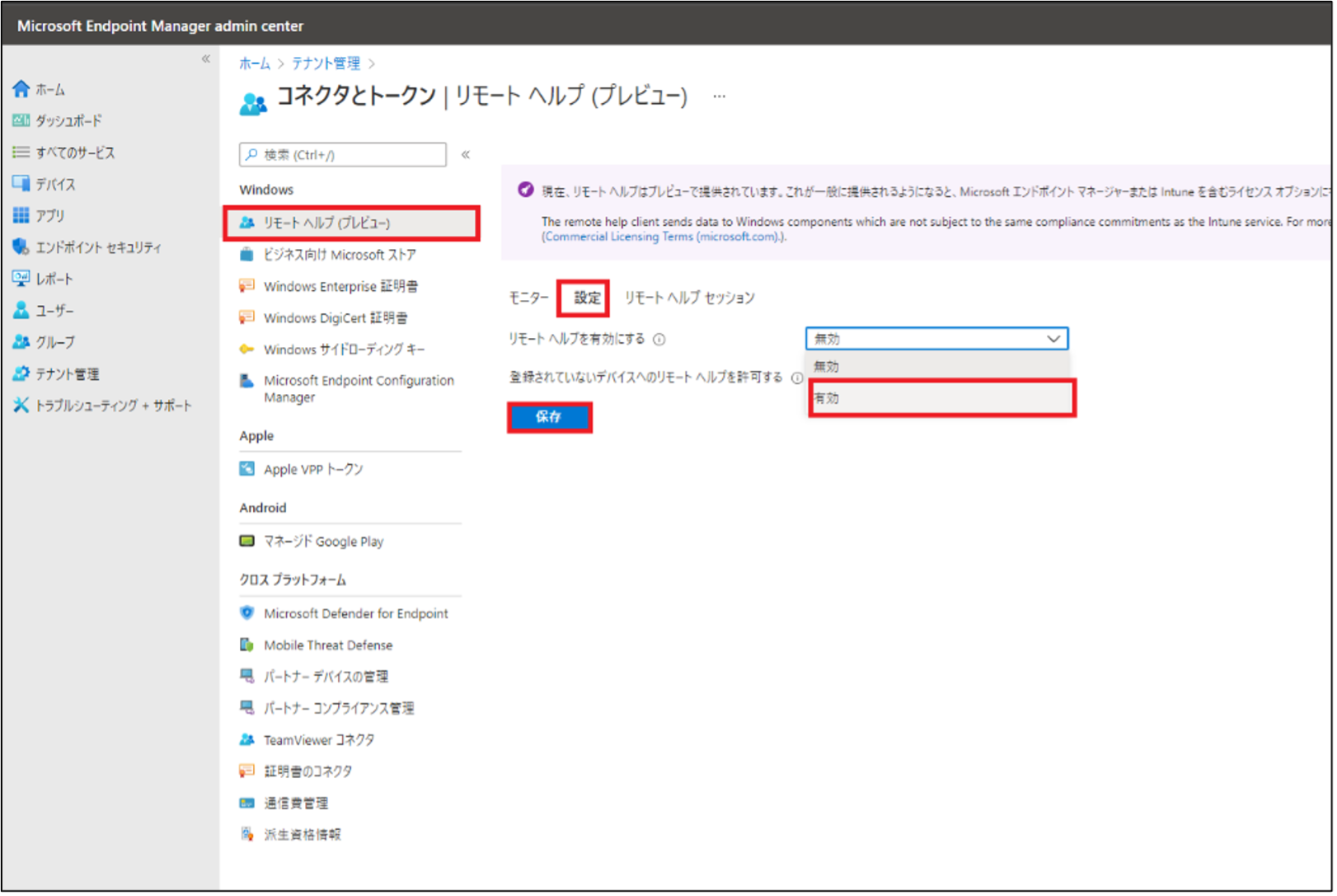Switch to リモート ヘルプ セッション tab
This screenshot has height=896, width=1337.
pyautogui.click(x=692, y=298)
